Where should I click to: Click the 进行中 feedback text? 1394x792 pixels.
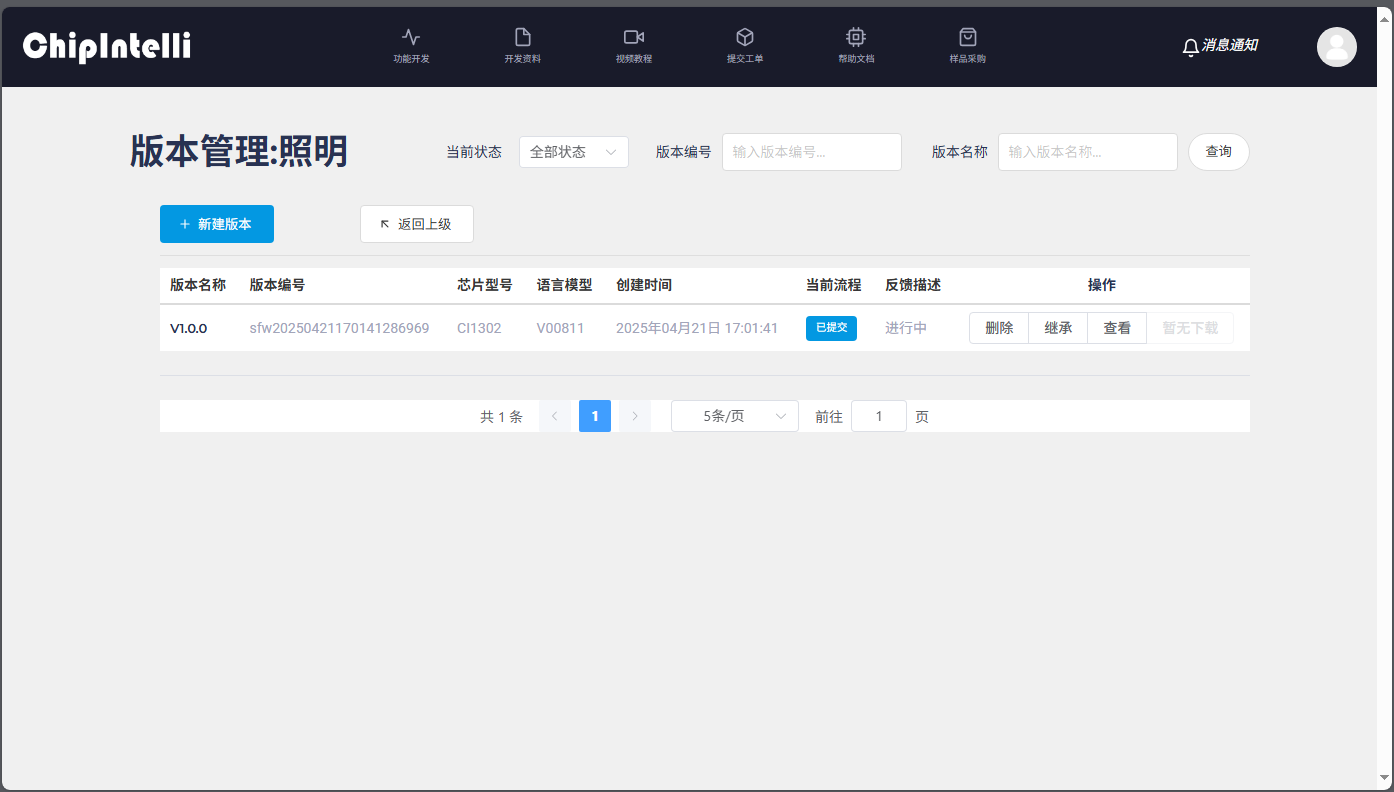tap(906, 328)
